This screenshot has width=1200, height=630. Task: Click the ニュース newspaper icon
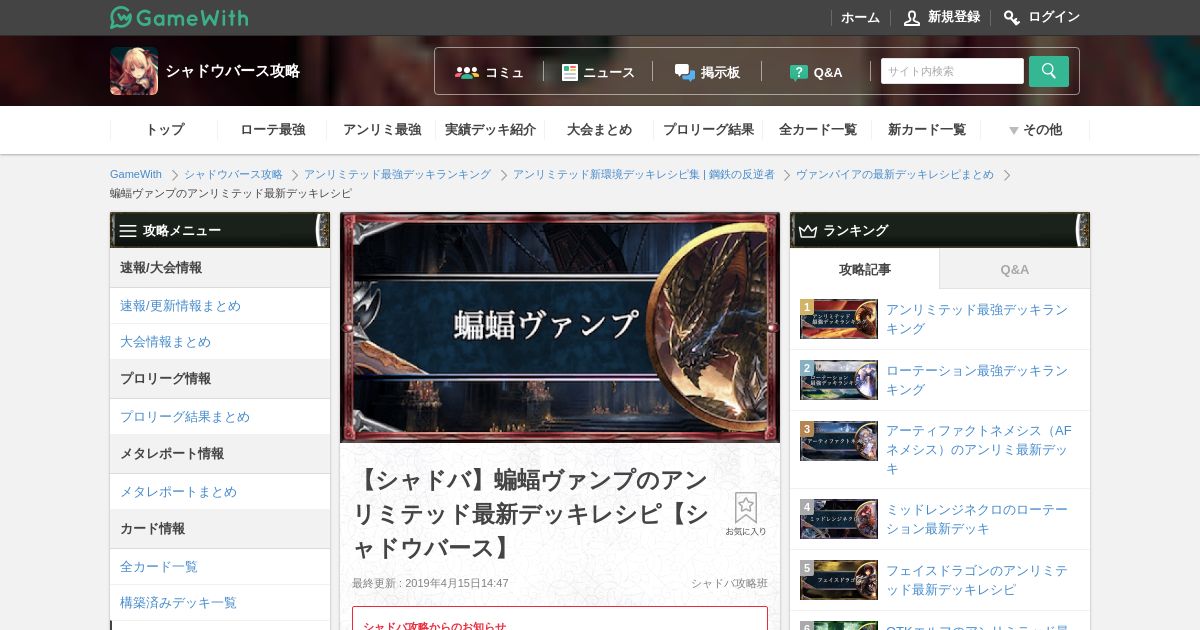[570, 72]
